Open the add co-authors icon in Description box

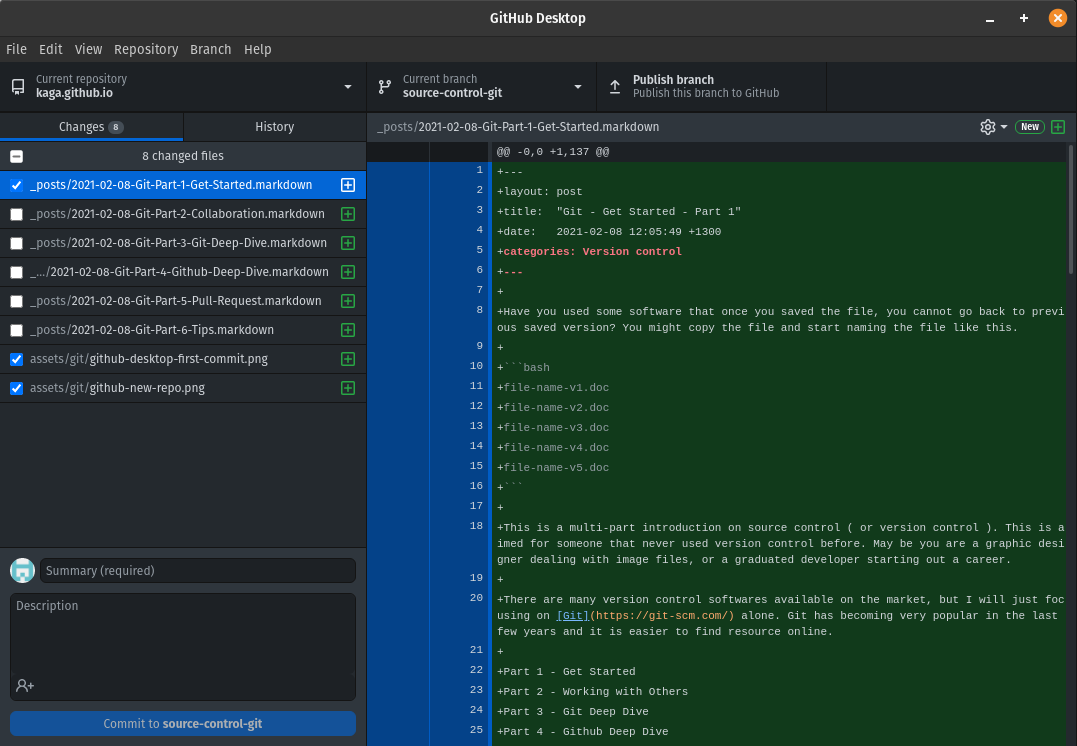tap(24, 684)
